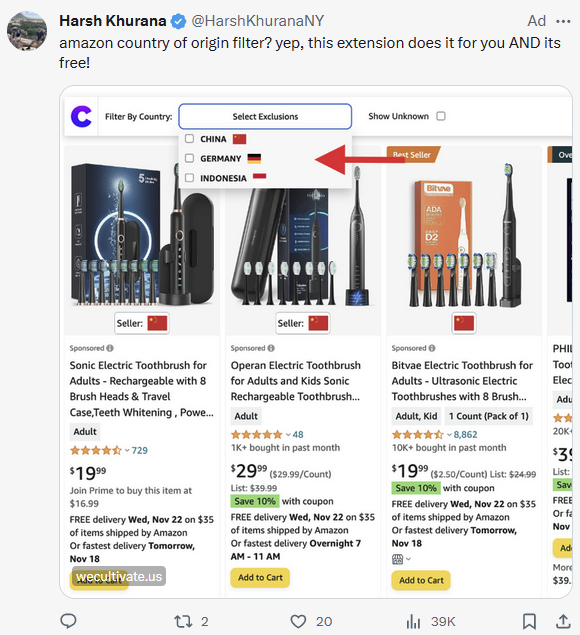The height and width of the screenshot is (635, 580).
Task: View post analytics bar chart icon
Action: coord(413,621)
